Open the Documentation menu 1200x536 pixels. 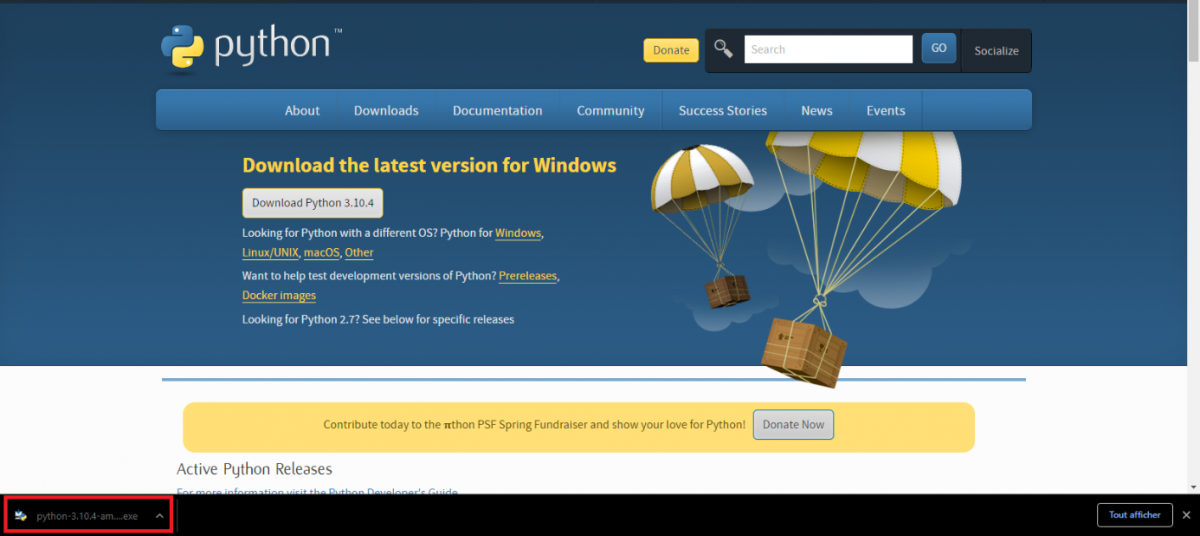tap(497, 110)
